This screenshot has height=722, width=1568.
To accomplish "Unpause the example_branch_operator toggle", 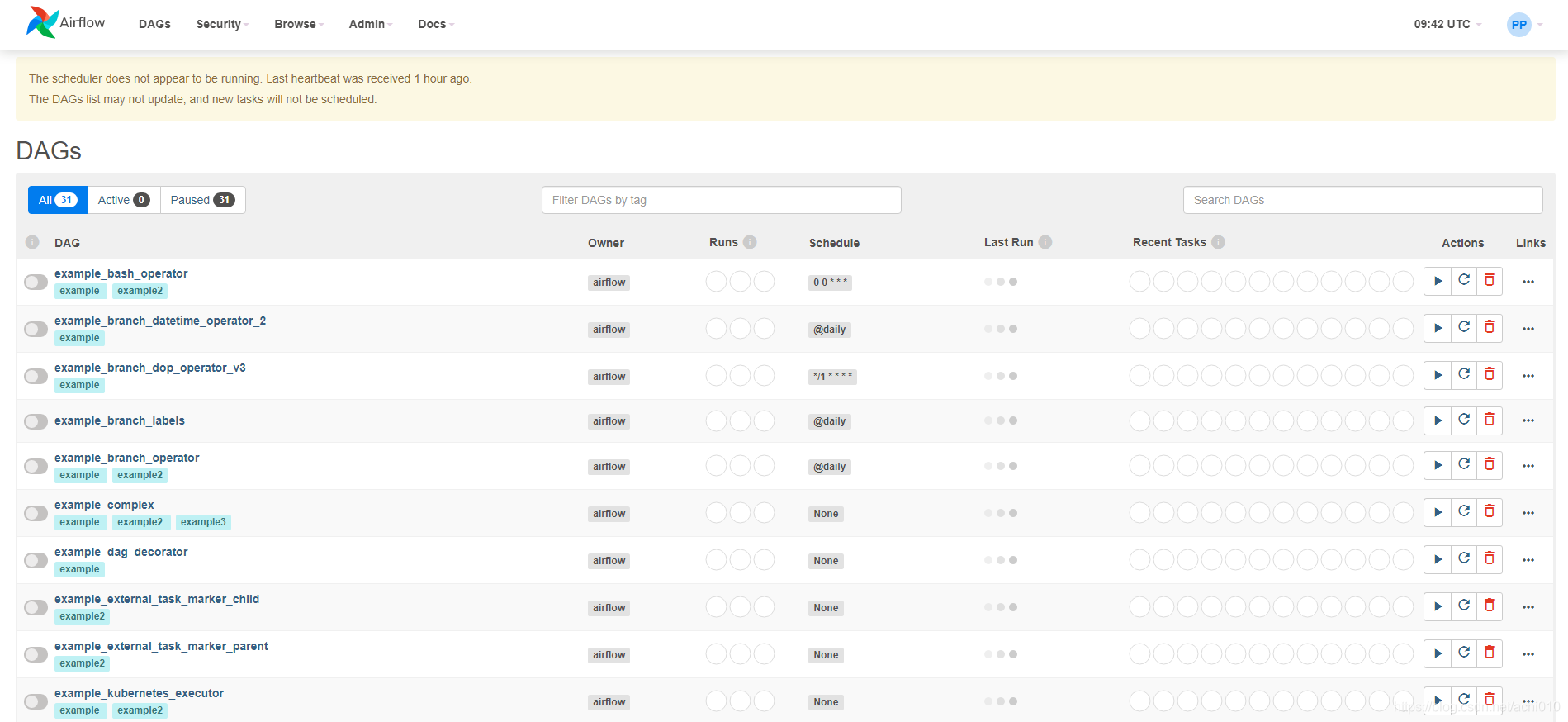I will tap(36, 466).
